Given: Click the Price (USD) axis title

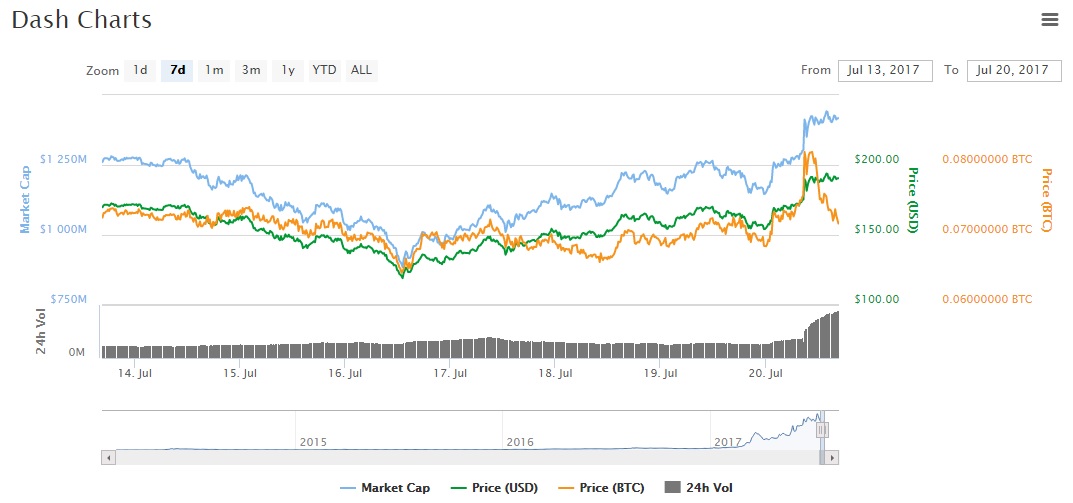Looking at the screenshot, I should click(912, 200).
